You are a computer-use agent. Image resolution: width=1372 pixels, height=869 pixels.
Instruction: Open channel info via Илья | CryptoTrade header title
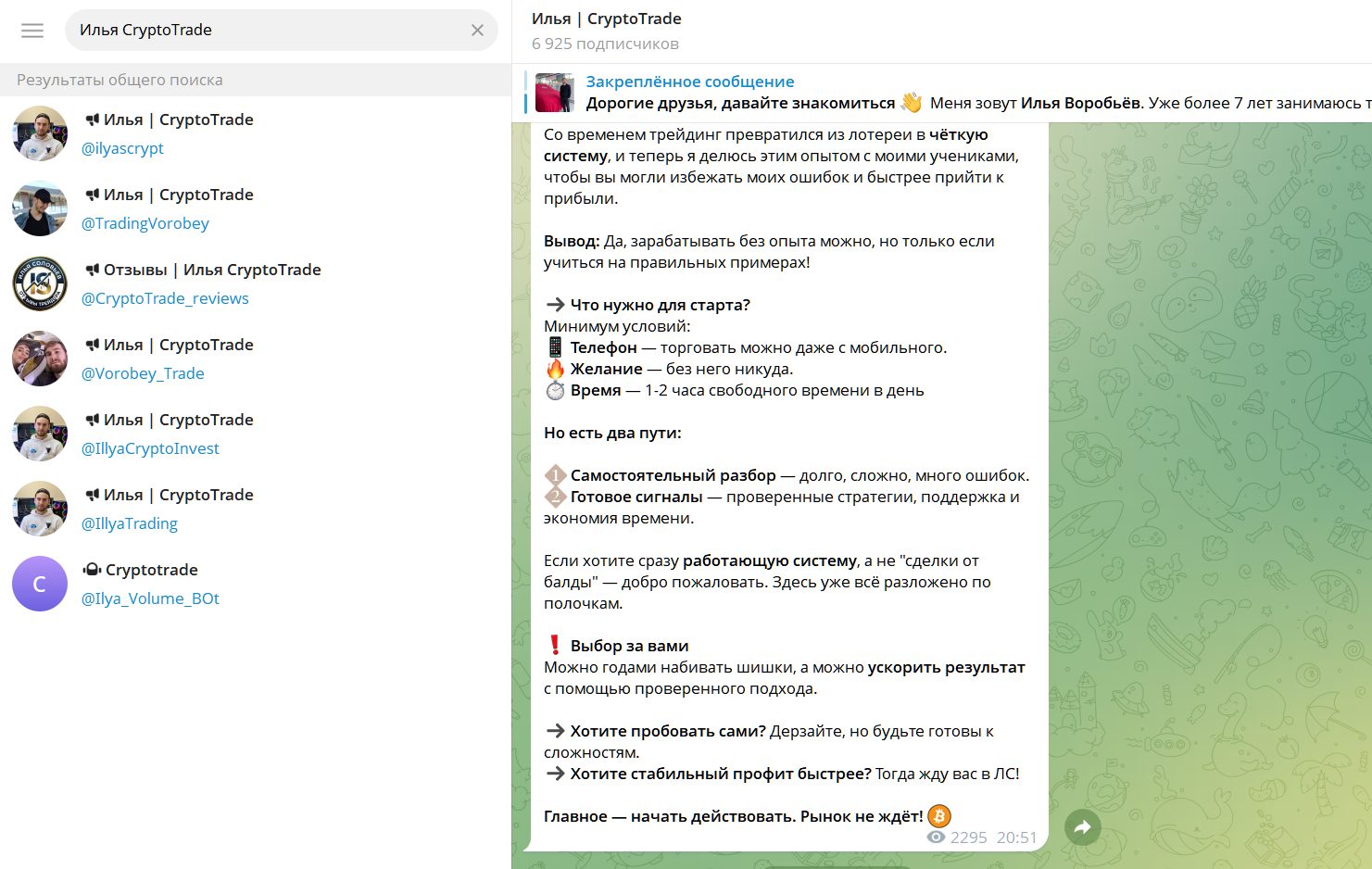pyautogui.click(x=606, y=19)
